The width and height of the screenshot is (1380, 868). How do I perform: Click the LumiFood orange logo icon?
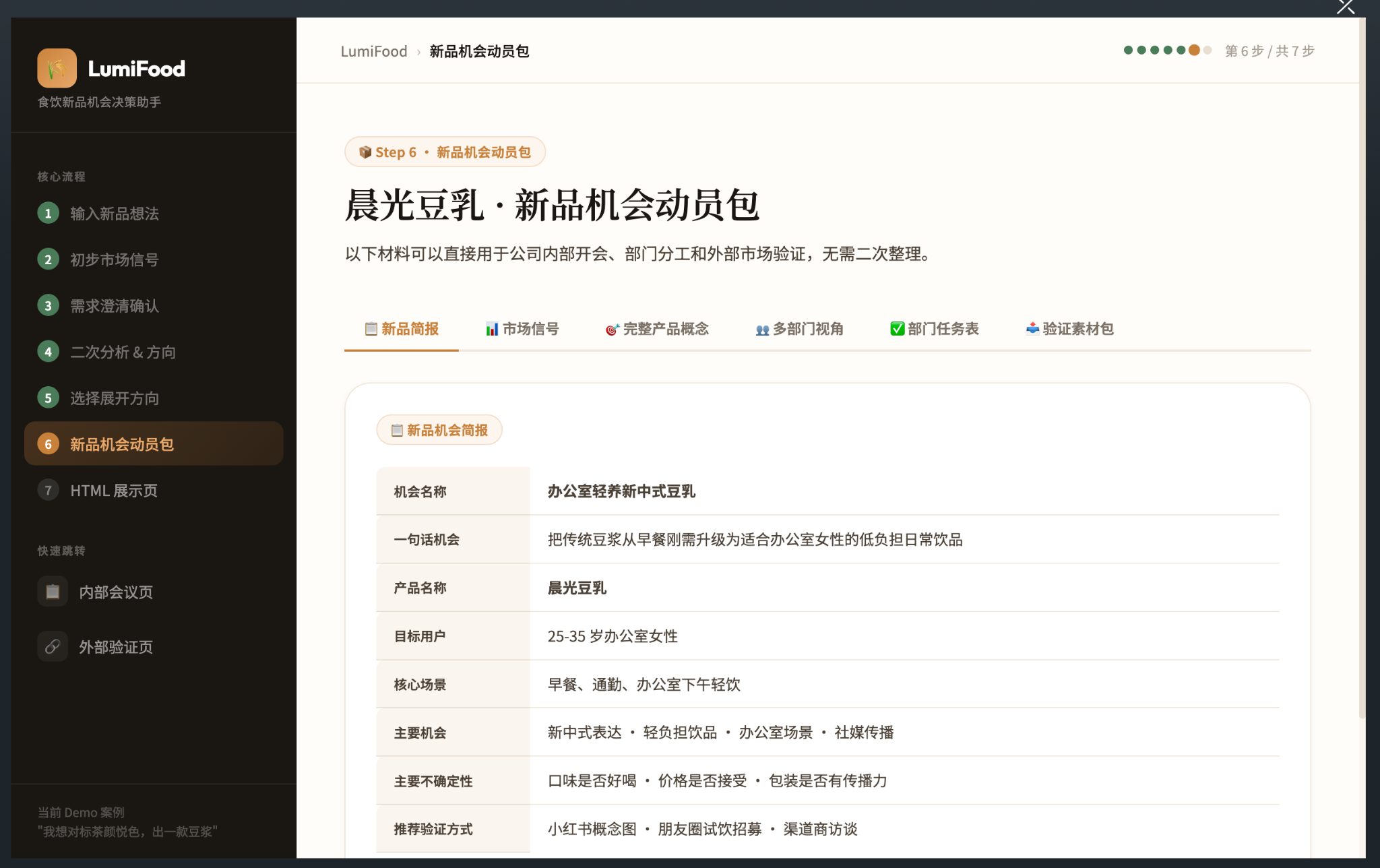point(57,68)
